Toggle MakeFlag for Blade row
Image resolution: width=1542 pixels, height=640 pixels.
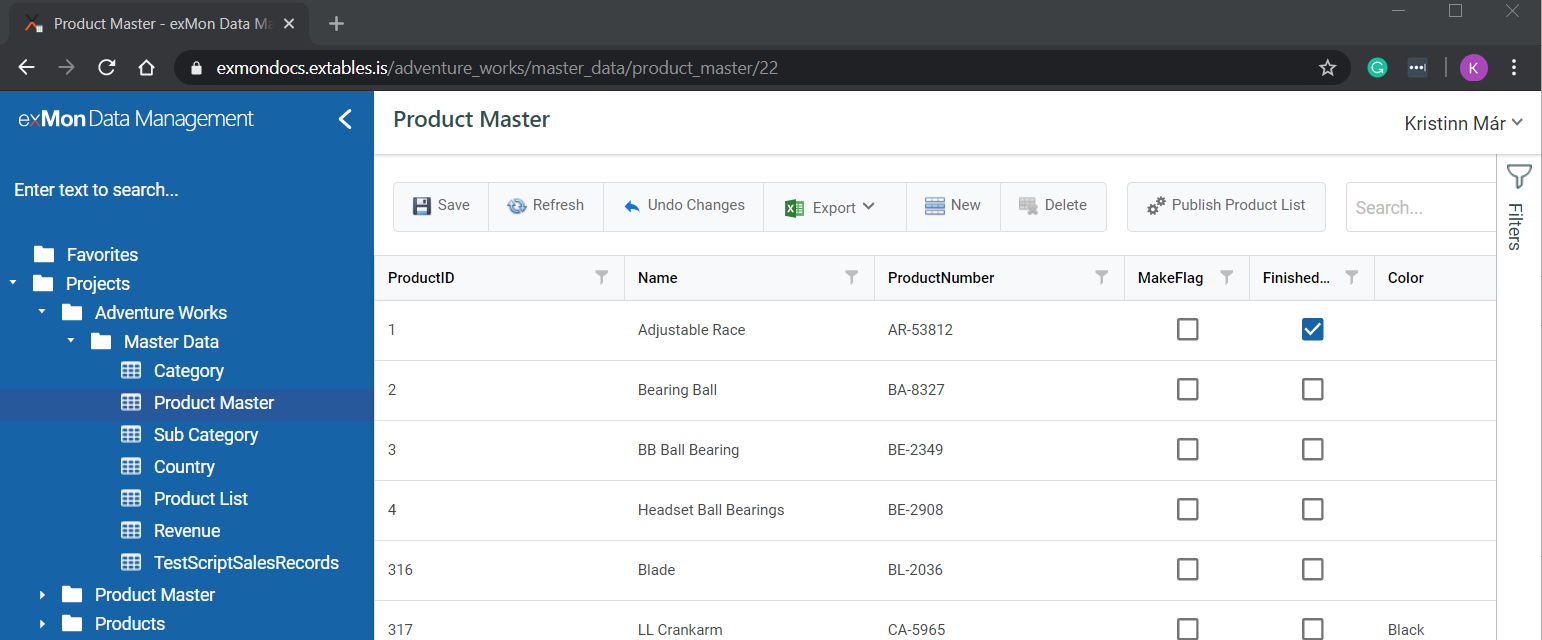pyautogui.click(x=1187, y=569)
